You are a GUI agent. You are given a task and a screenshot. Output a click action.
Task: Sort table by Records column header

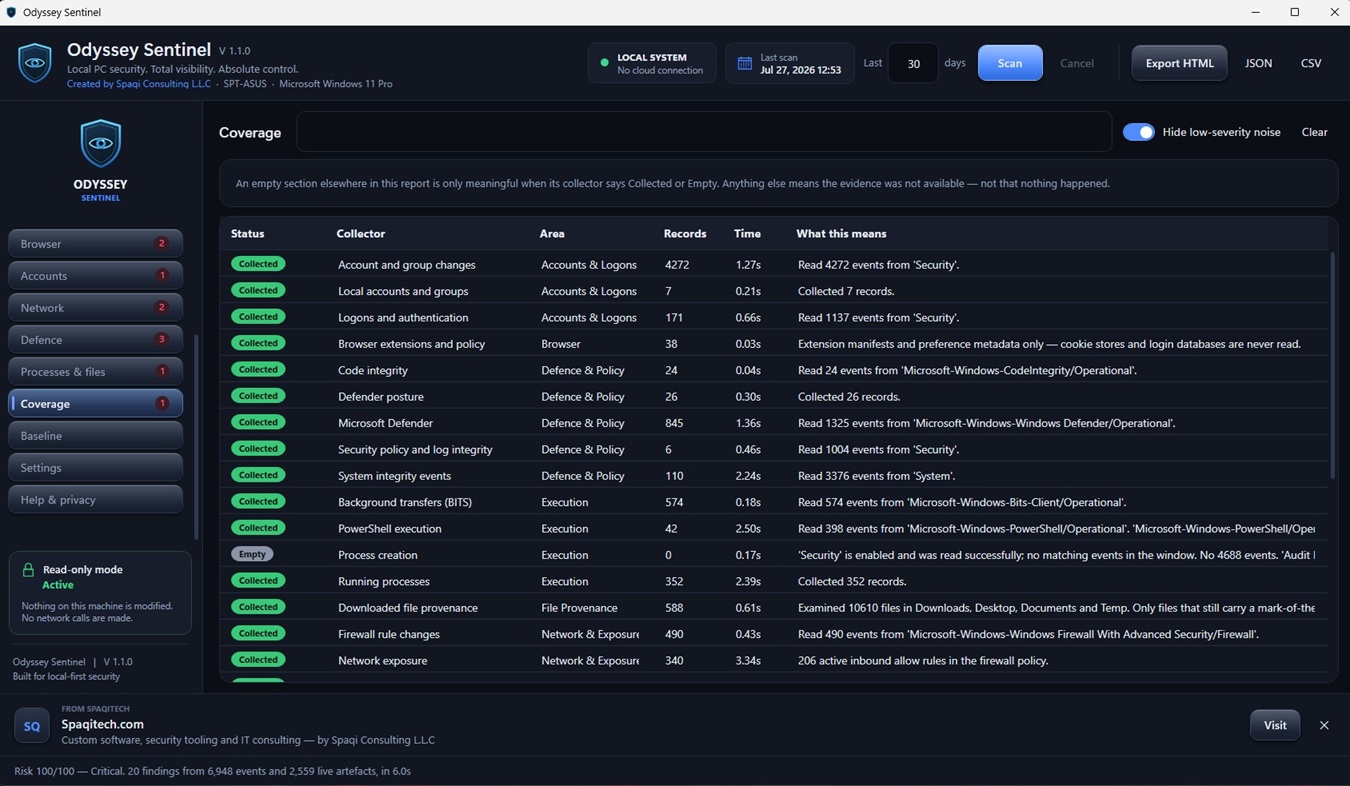coord(685,234)
